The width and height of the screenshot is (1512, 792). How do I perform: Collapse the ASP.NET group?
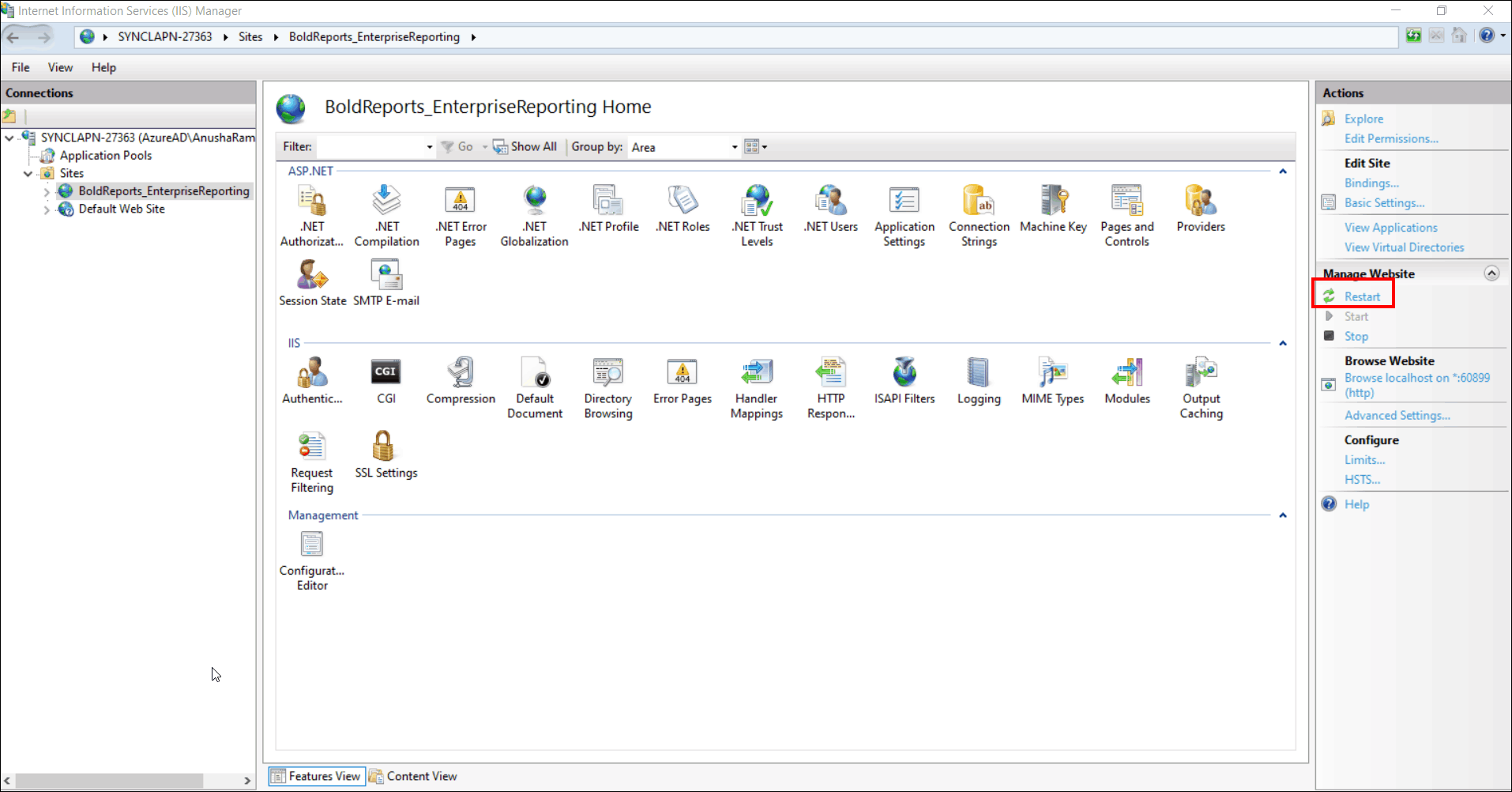coord(1283,172)
